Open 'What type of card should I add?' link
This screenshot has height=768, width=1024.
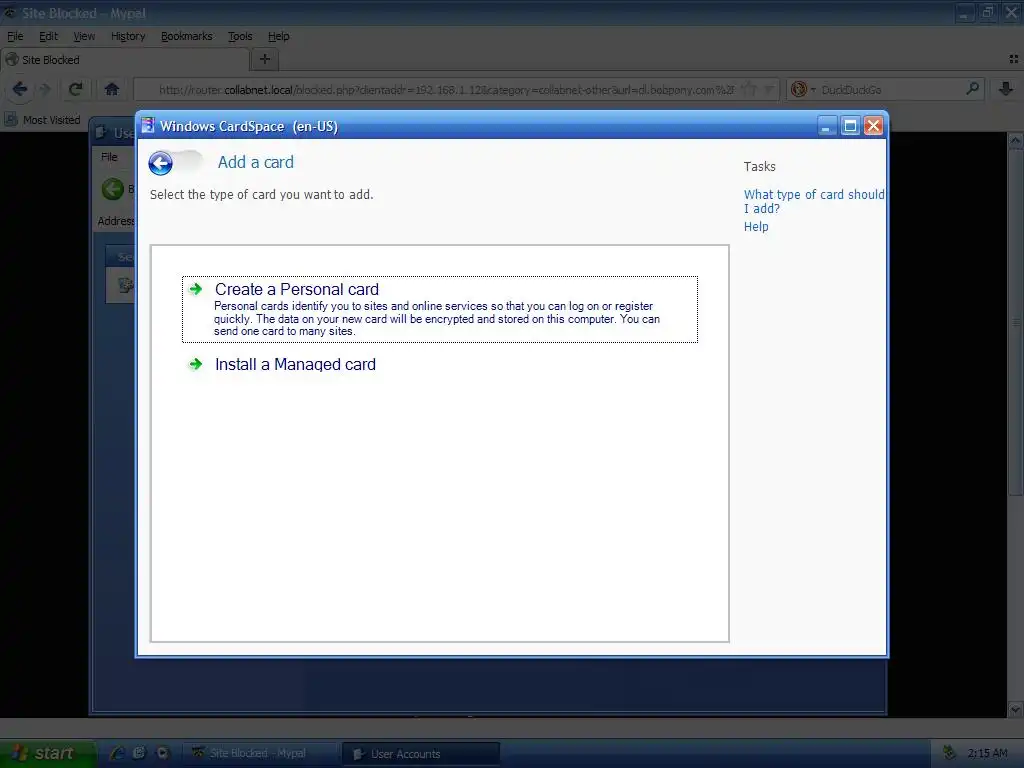814,201
